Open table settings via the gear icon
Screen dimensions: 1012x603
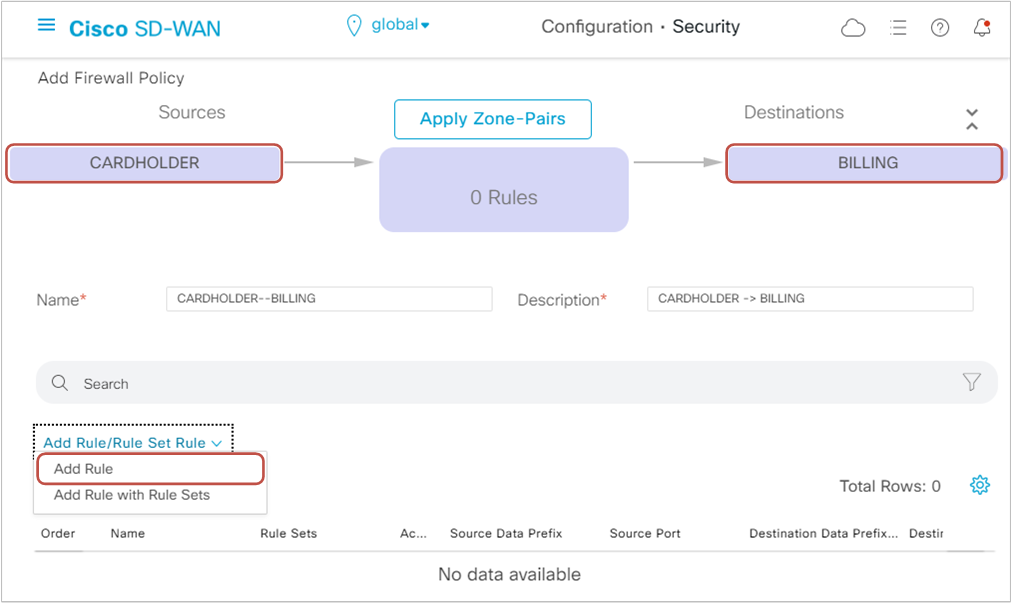(979, 485)
